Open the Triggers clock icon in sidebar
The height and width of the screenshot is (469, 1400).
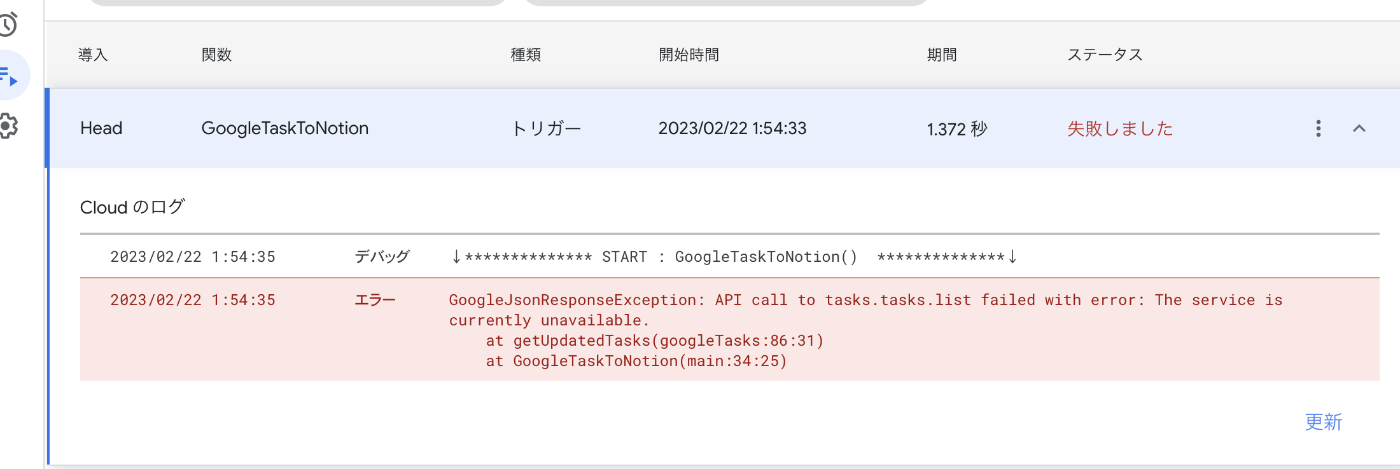coord(8,25)
